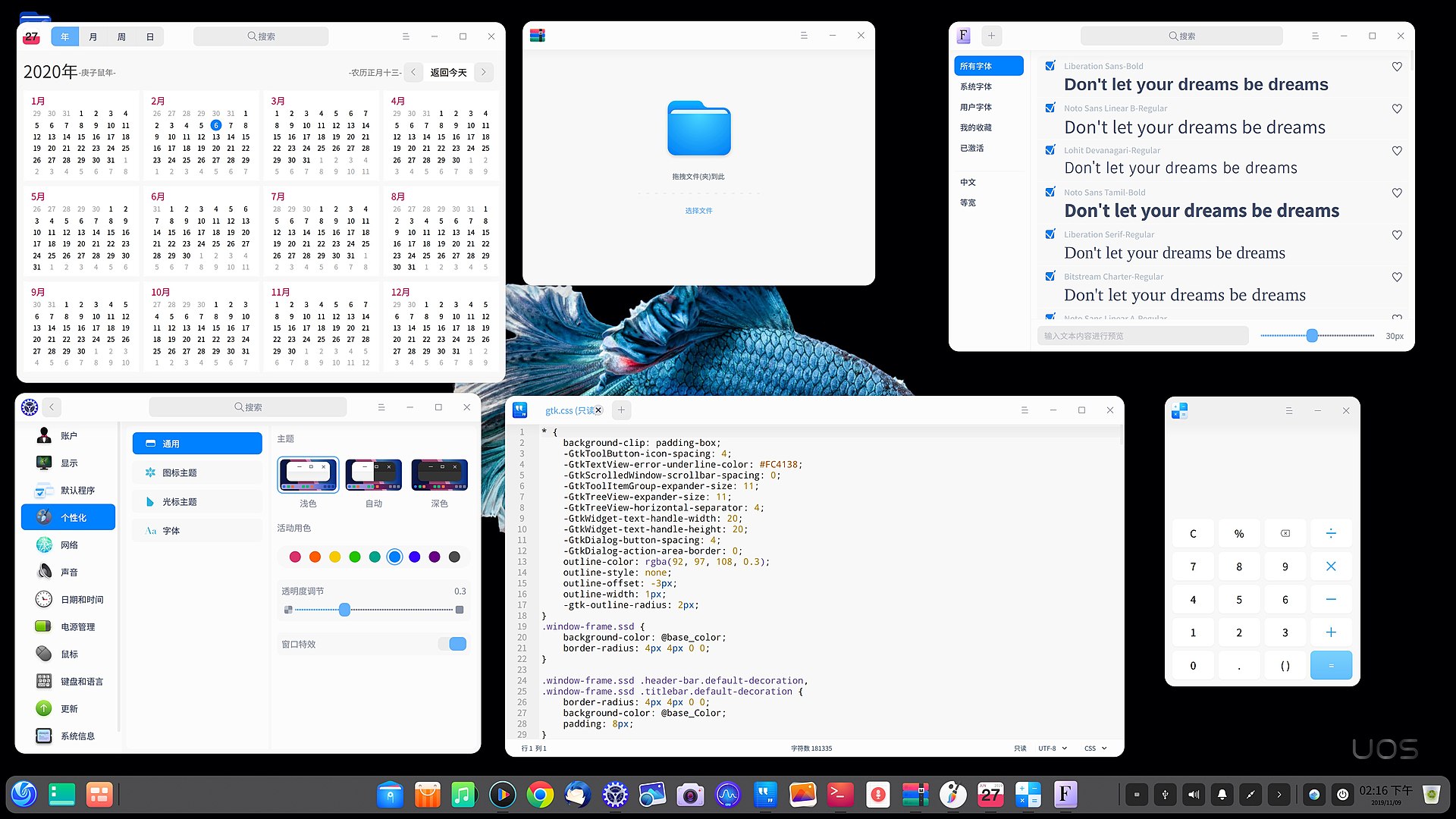Go to next year using calendar arrow
Viewport: 1456px width, 819px height.
click(x=484, y=72)
